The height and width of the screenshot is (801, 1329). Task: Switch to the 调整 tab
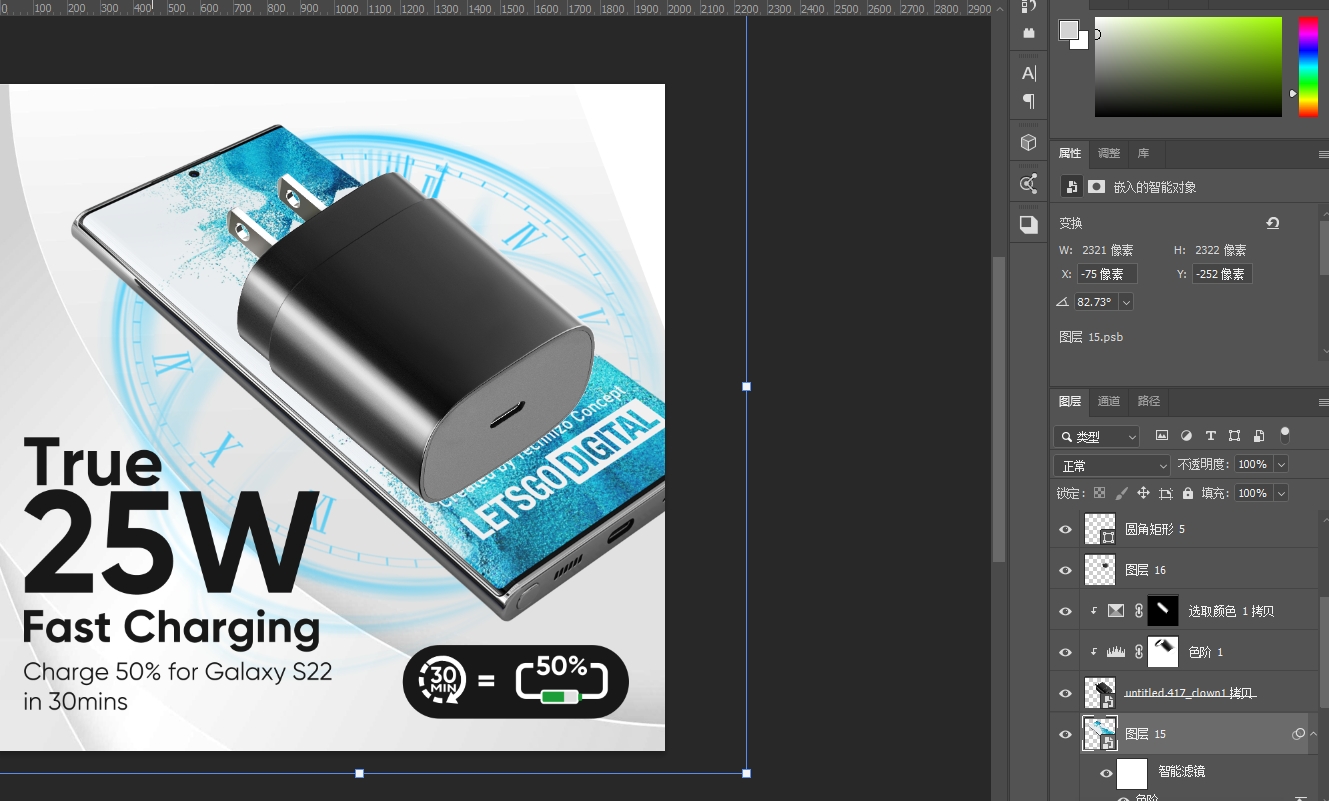coord(1109,153)
